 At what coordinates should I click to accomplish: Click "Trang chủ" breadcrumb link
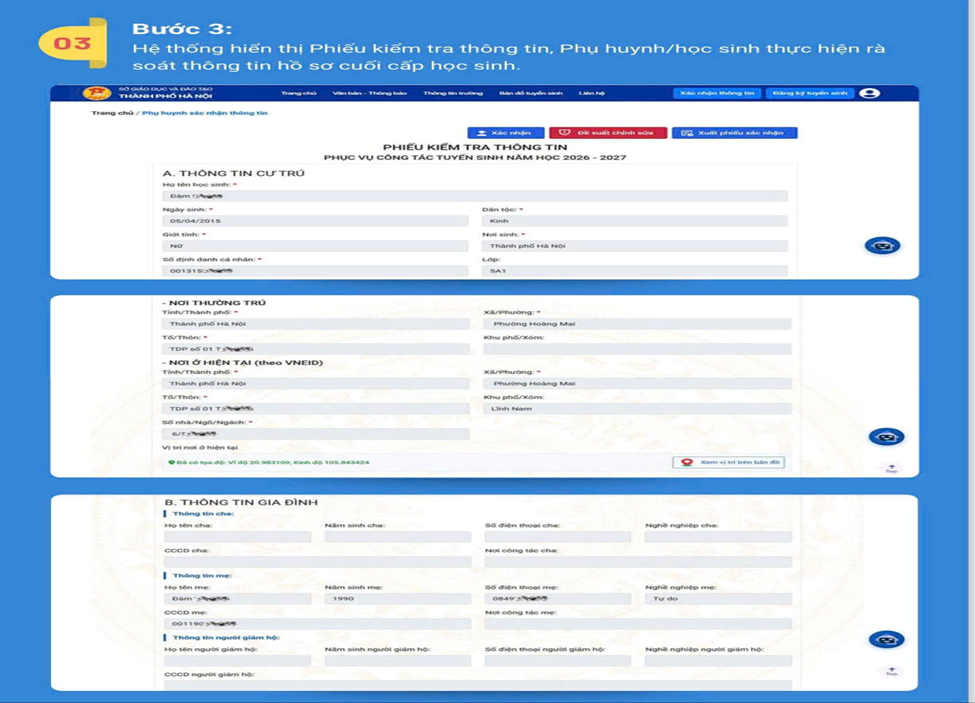click(x=111, y=113)
